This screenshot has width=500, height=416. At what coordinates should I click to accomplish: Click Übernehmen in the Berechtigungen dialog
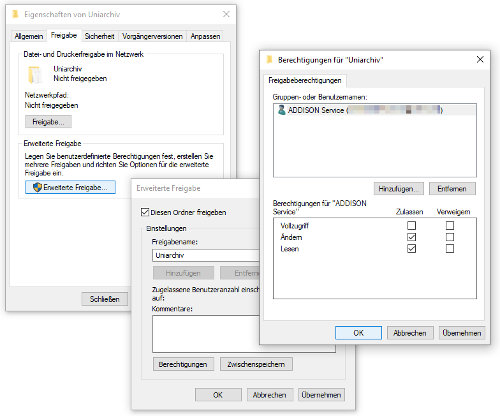point(462,333)
